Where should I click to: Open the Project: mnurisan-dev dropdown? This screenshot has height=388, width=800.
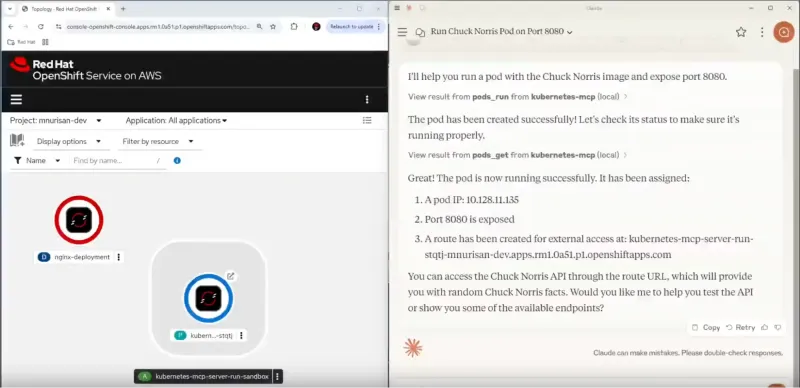(x=56, y=120)
